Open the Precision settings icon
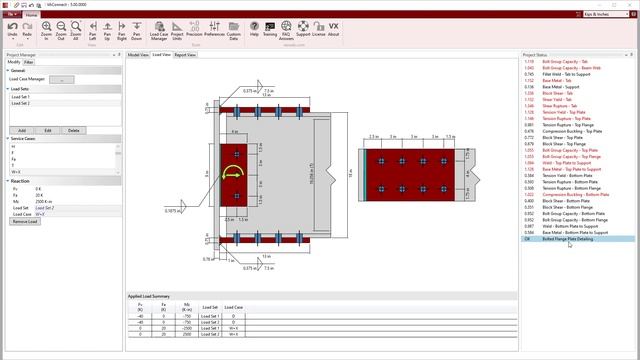640x360 pixels. (x=194, y=26)
